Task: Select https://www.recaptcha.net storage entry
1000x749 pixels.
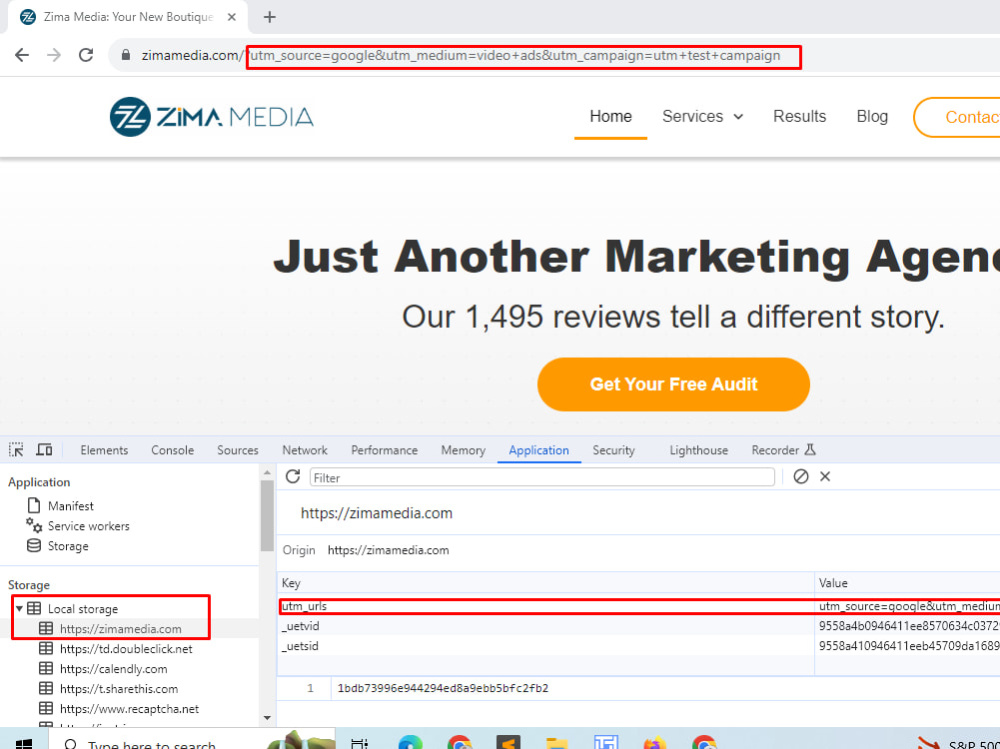Action: tap(129, 709)
